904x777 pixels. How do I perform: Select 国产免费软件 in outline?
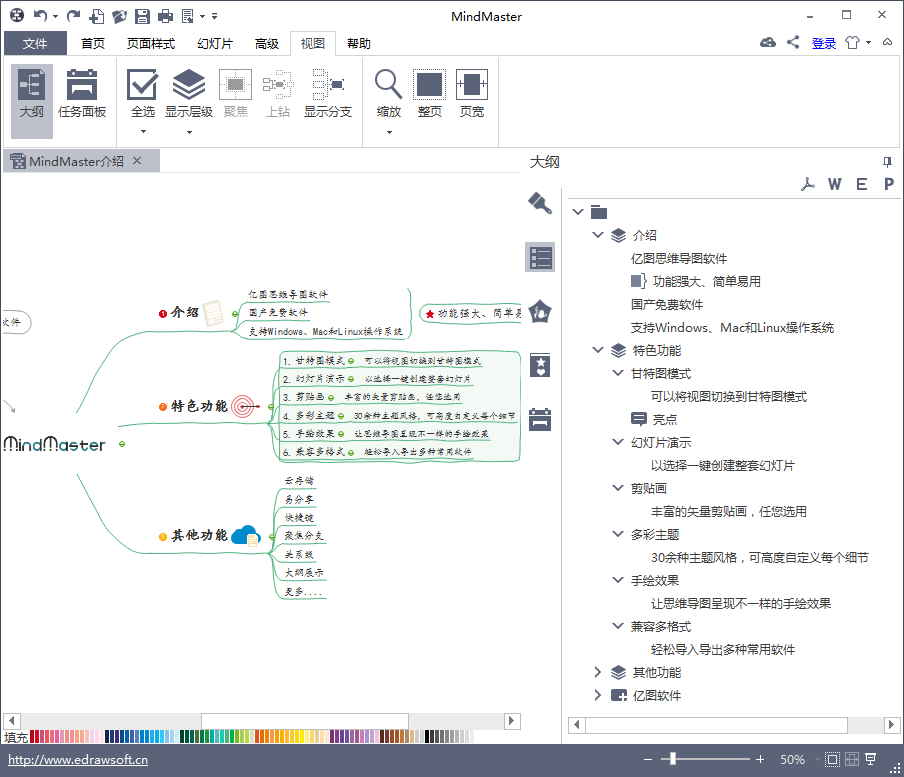tap(666, 304)
